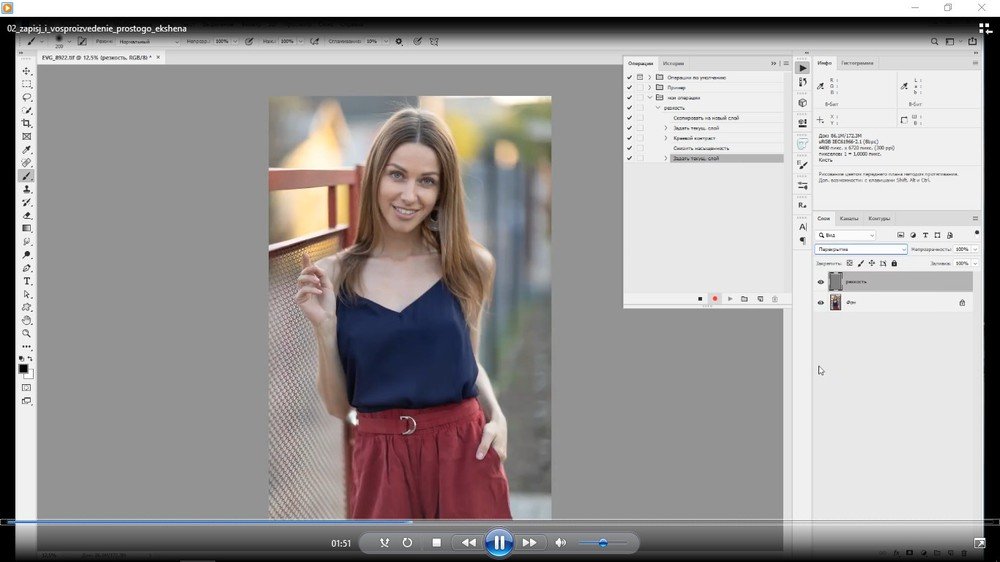Toggle visibility of the Фон layer
Image resolution: width=1000 pixels, height=562 pixels.
point(821,302)
